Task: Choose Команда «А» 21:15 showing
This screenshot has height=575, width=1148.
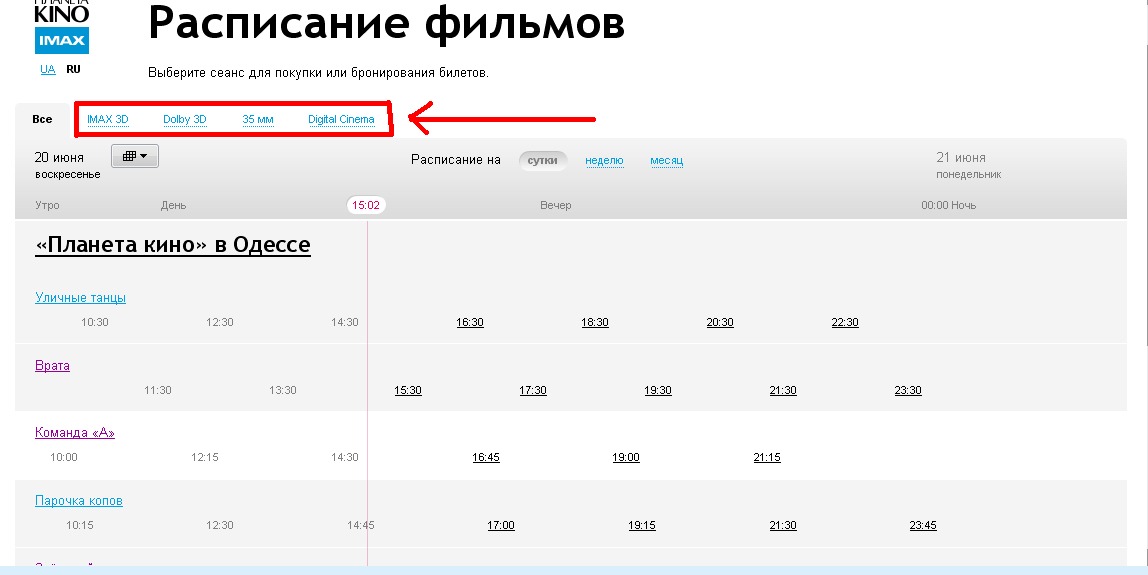Action: (767, 457)
